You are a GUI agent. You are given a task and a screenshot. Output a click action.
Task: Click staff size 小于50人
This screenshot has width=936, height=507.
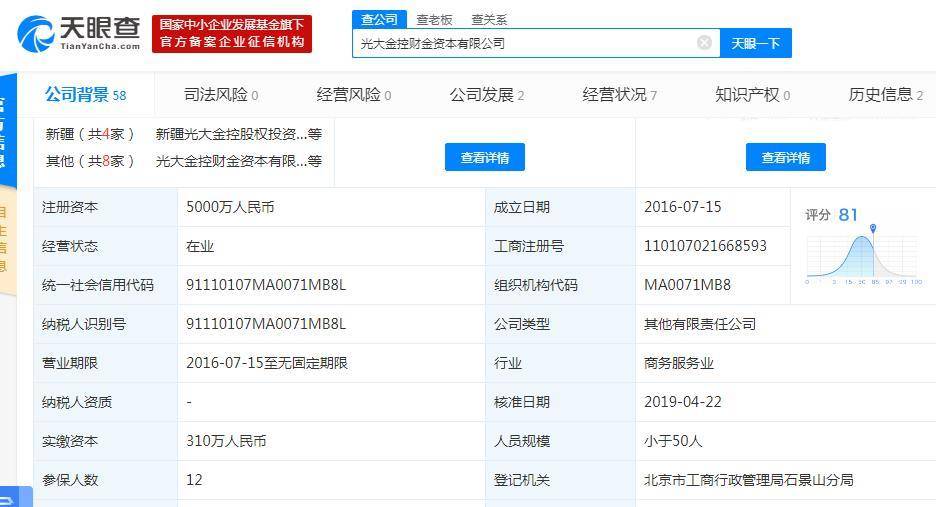pos(673,441)
